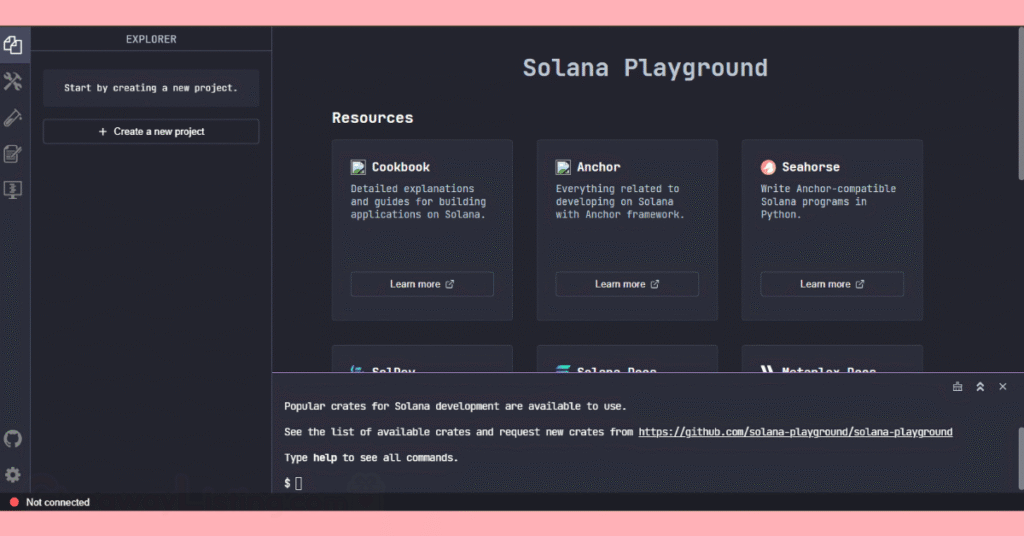Click the Seahorse card description text
The width and height of the screenshot is (1024, 536).
click(x=828, y=202)
